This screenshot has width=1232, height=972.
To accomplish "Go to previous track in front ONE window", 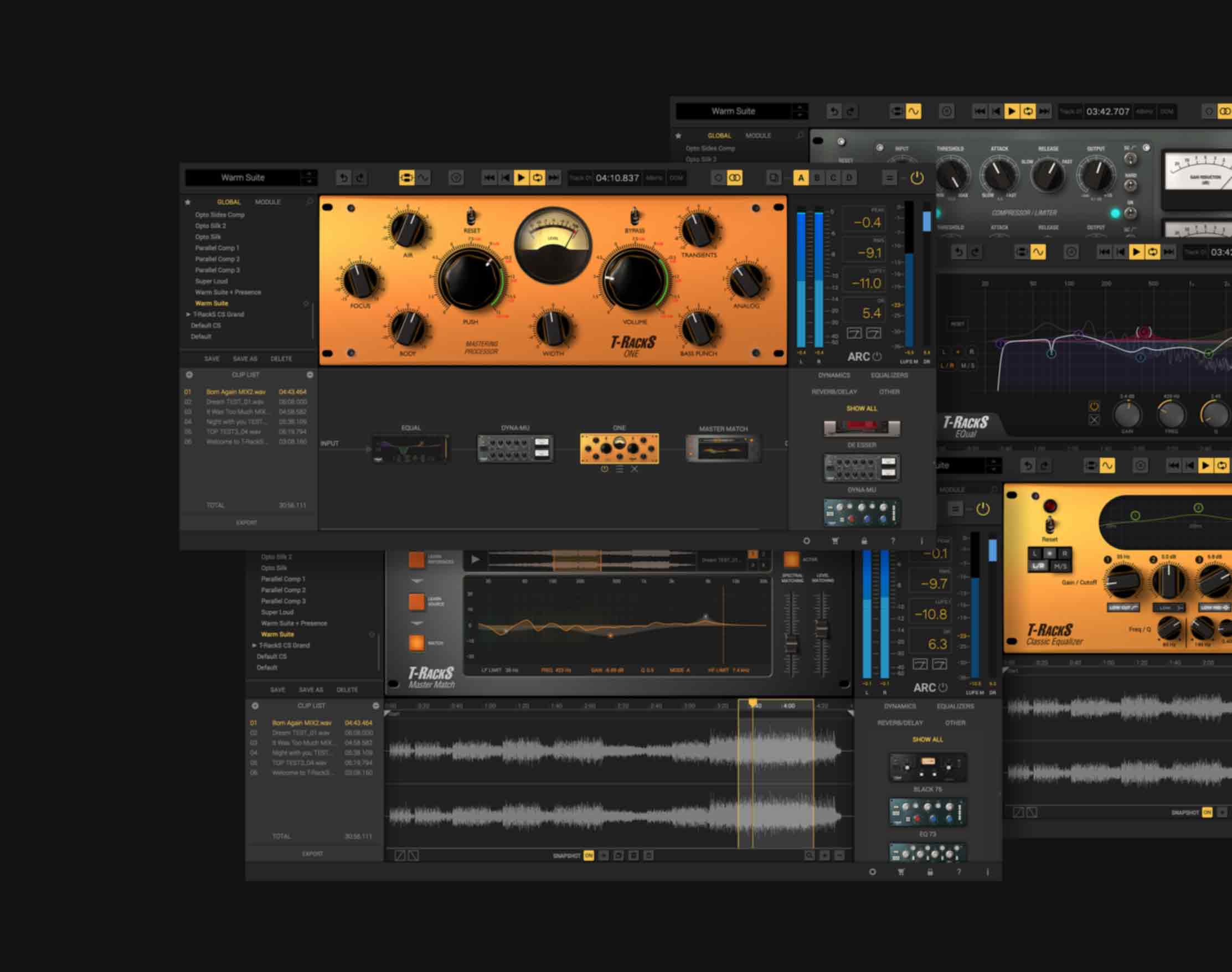I will 505,178.
